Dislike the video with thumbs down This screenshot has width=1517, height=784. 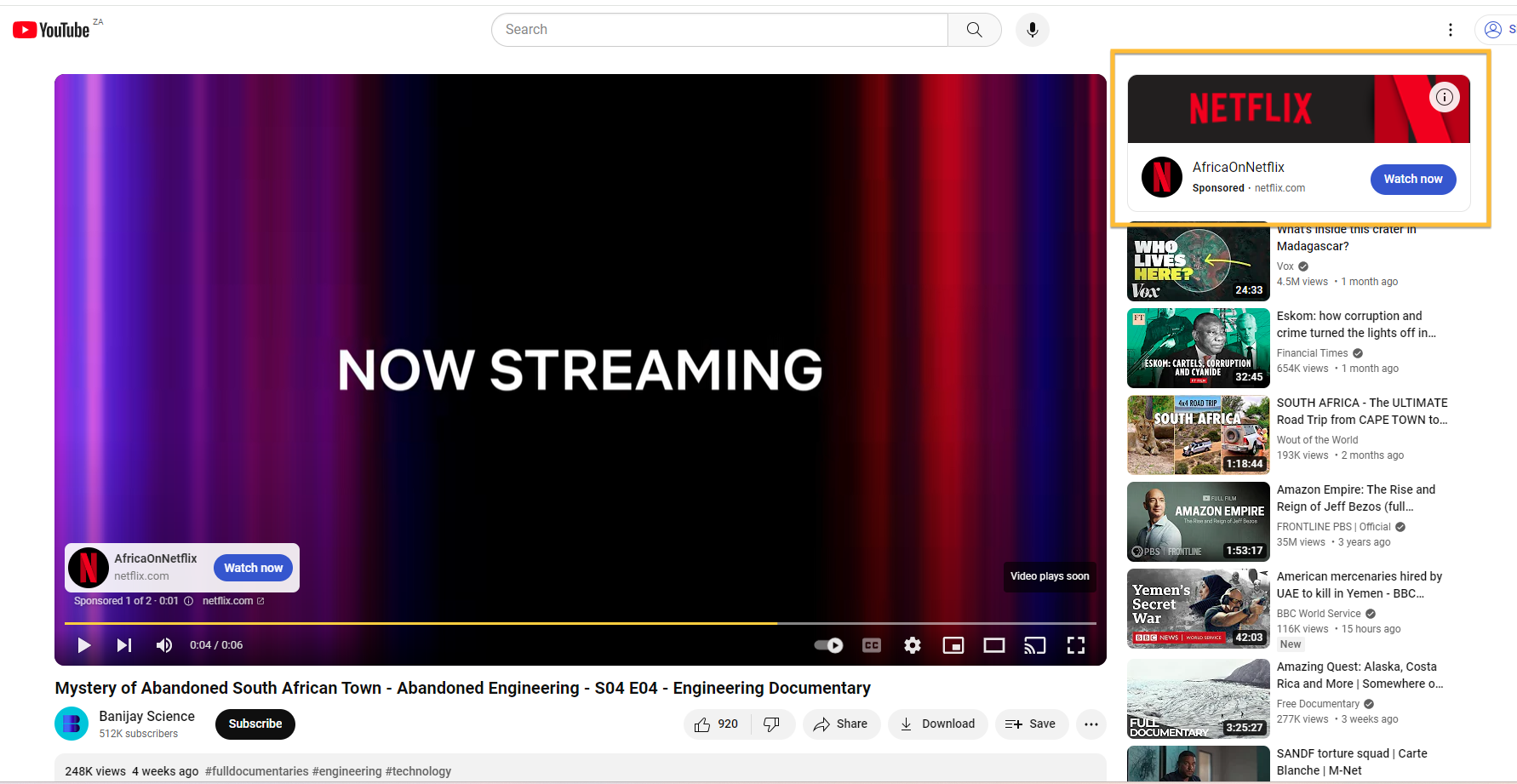pyautogui.click(x=772, y=724)
